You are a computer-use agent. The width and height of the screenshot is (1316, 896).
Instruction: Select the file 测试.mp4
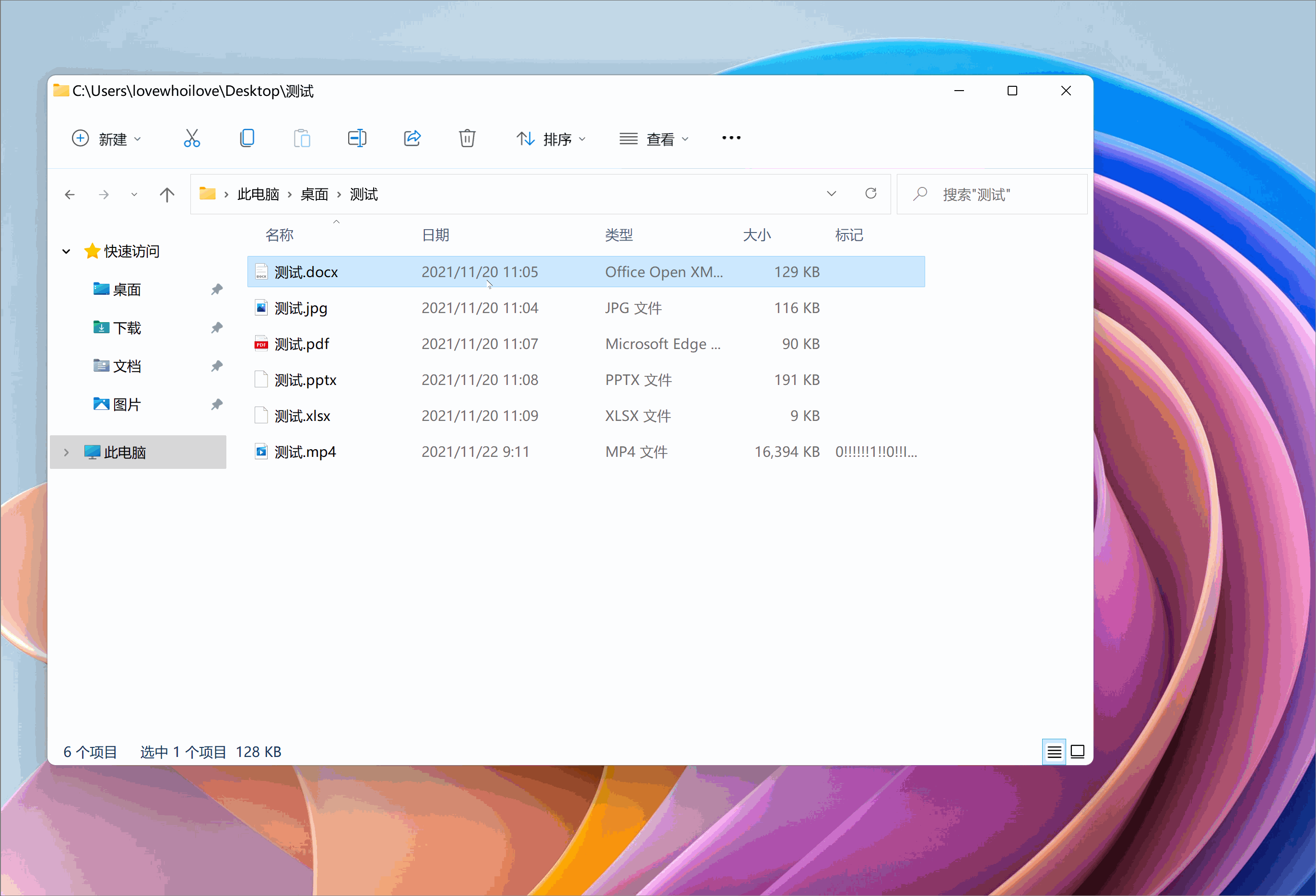coord(305,452)
